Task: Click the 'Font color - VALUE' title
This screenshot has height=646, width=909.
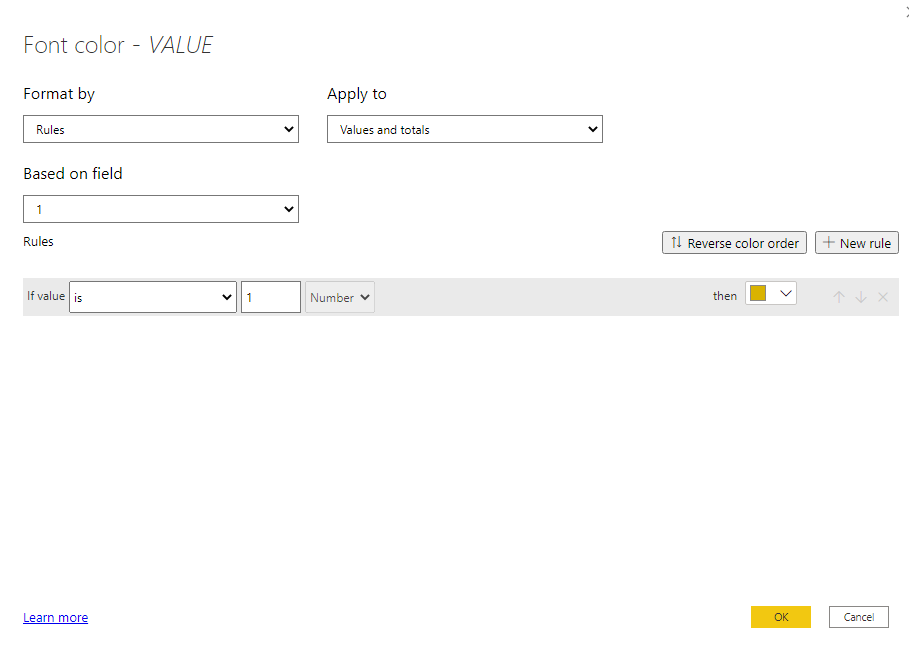Action: point(118,45)
